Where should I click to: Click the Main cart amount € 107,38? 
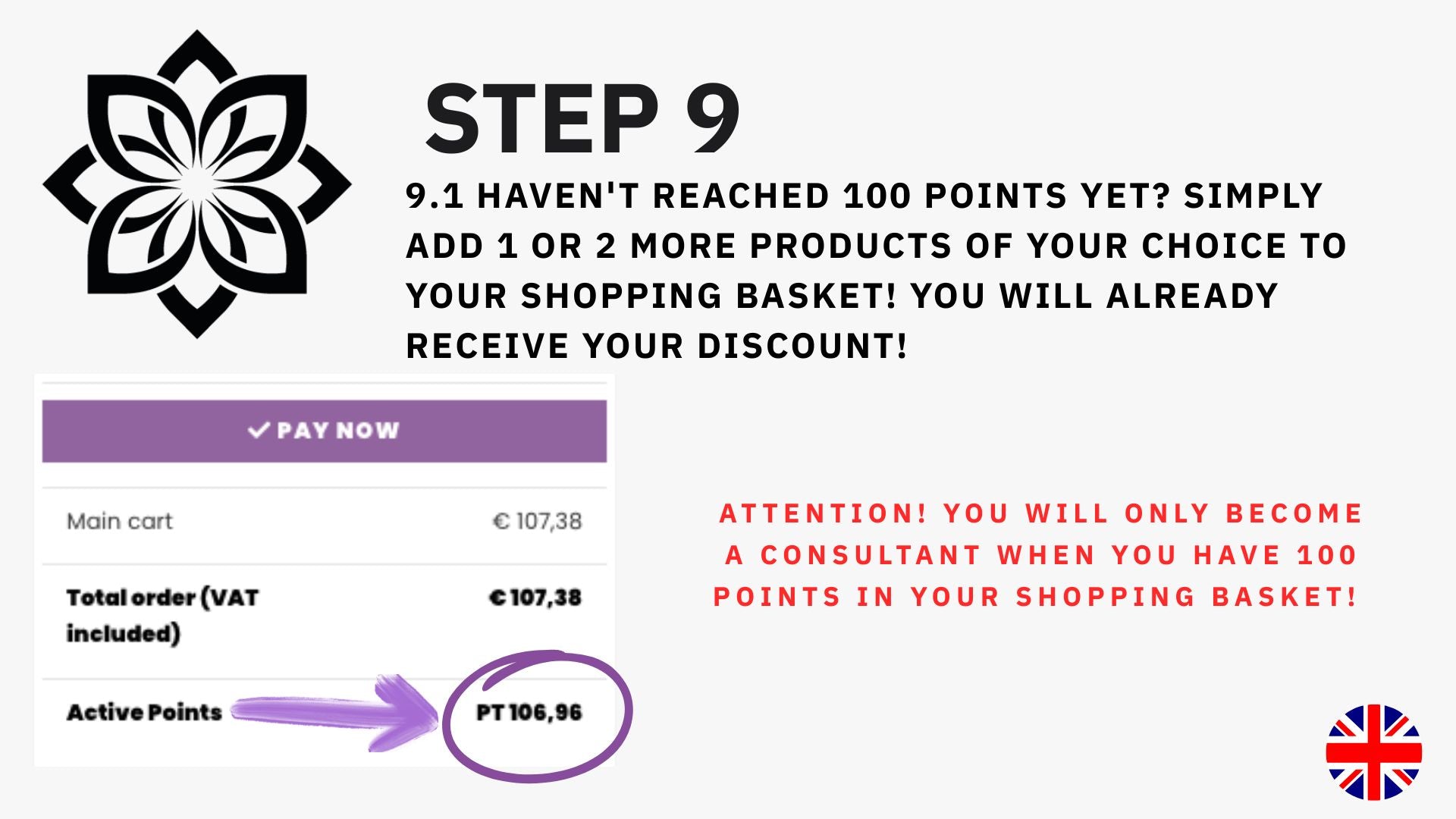coord(537,521)
